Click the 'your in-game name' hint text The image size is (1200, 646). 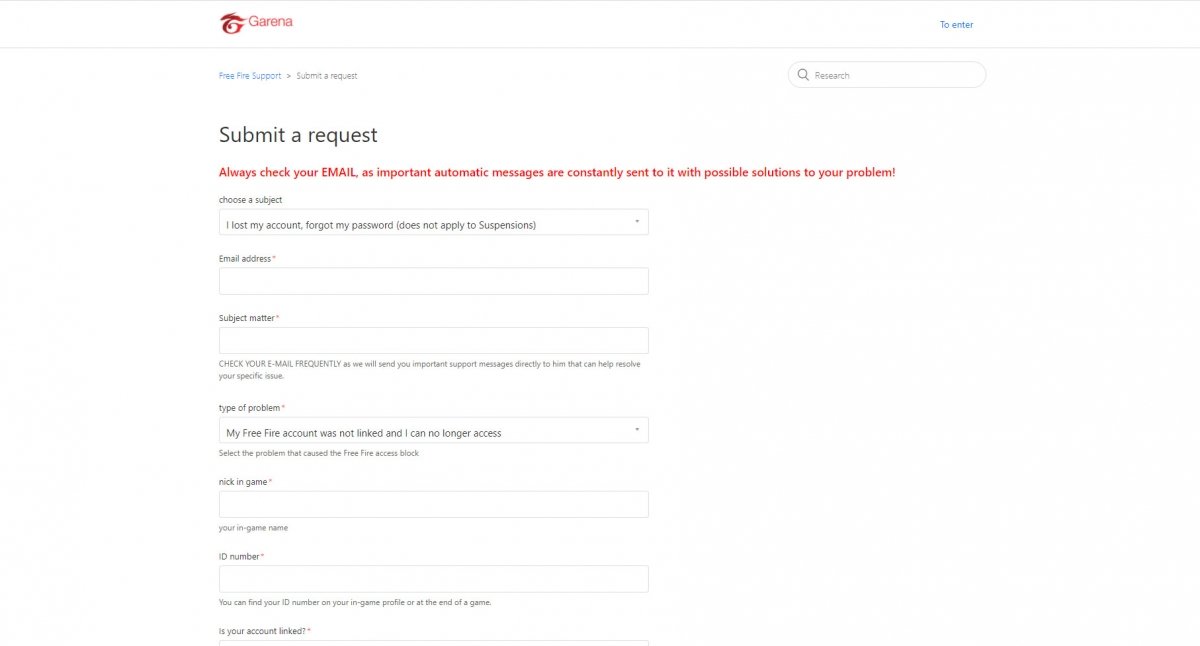point(254,527)
